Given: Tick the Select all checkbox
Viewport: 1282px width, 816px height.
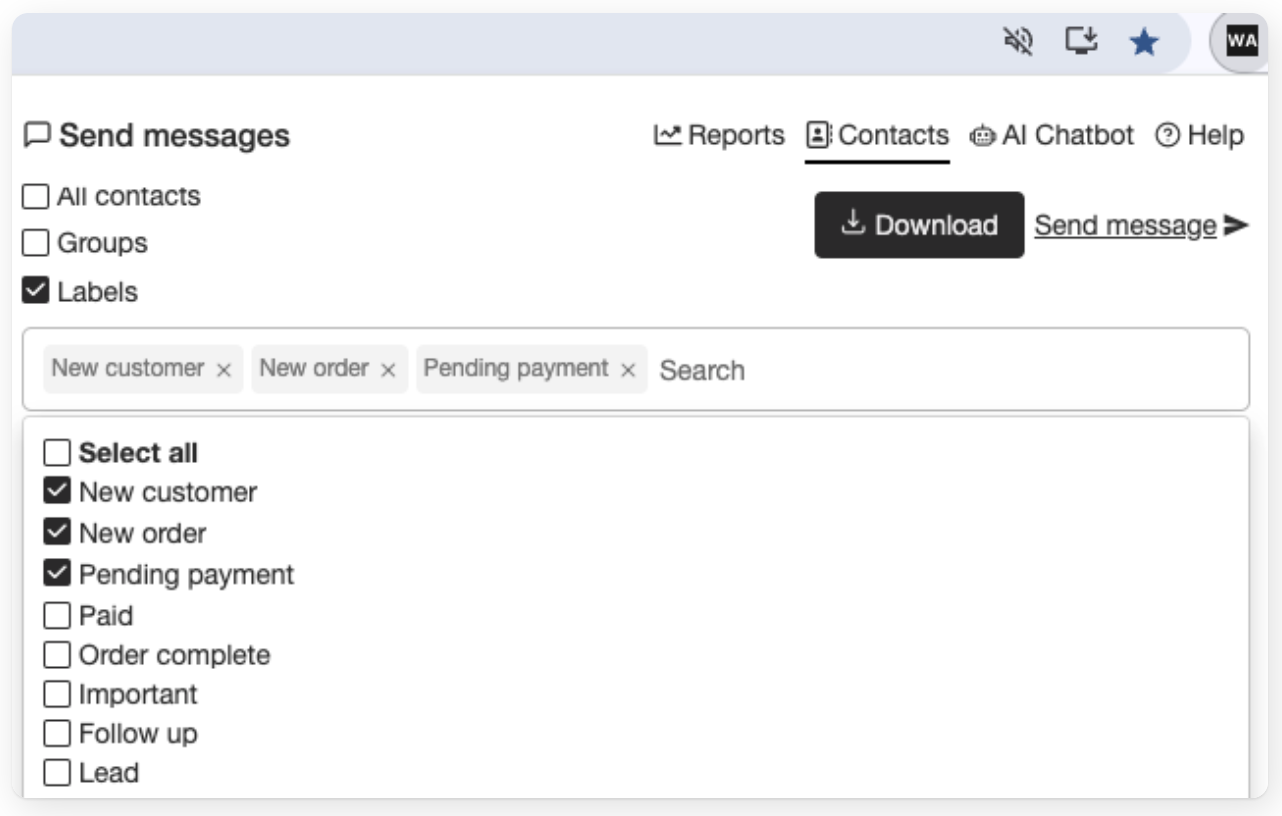Looking at the screenshot, I should pos(58,454).
